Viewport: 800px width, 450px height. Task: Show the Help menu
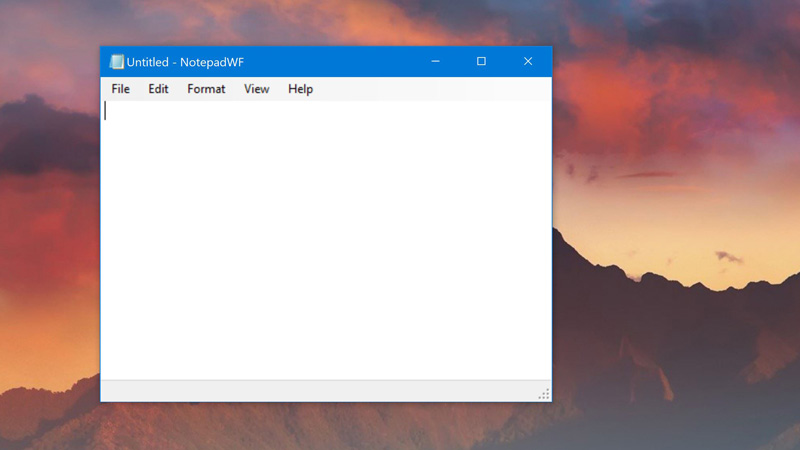pos(301,89)
